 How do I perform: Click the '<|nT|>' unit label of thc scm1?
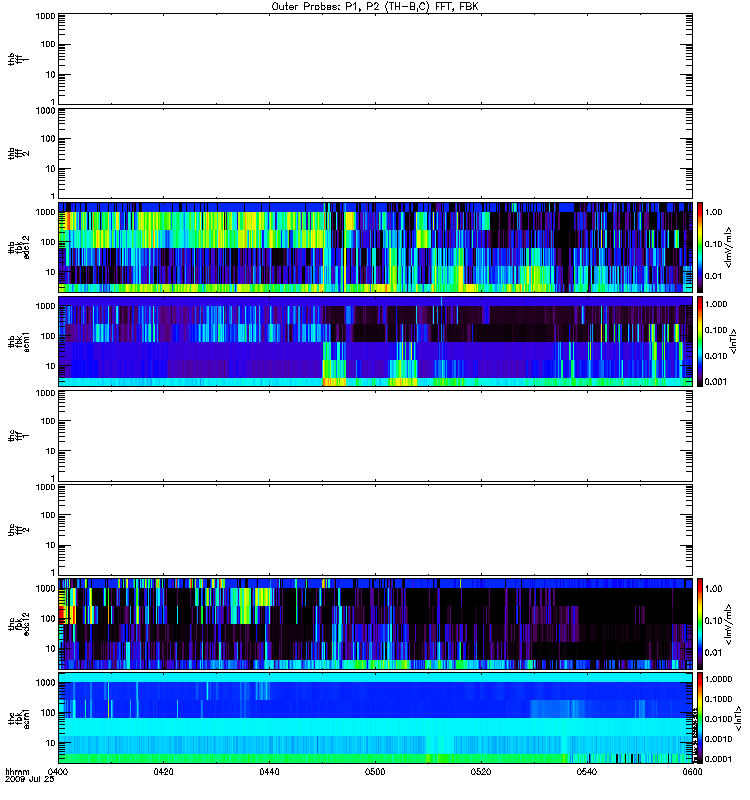[739, 718]
